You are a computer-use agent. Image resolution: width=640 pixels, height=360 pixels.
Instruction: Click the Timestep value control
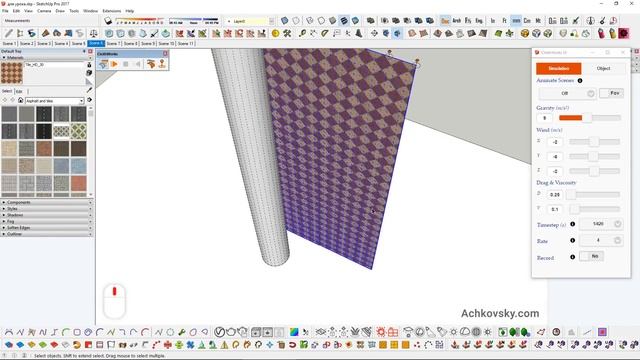pyautogui.click(x=601, y=224)
